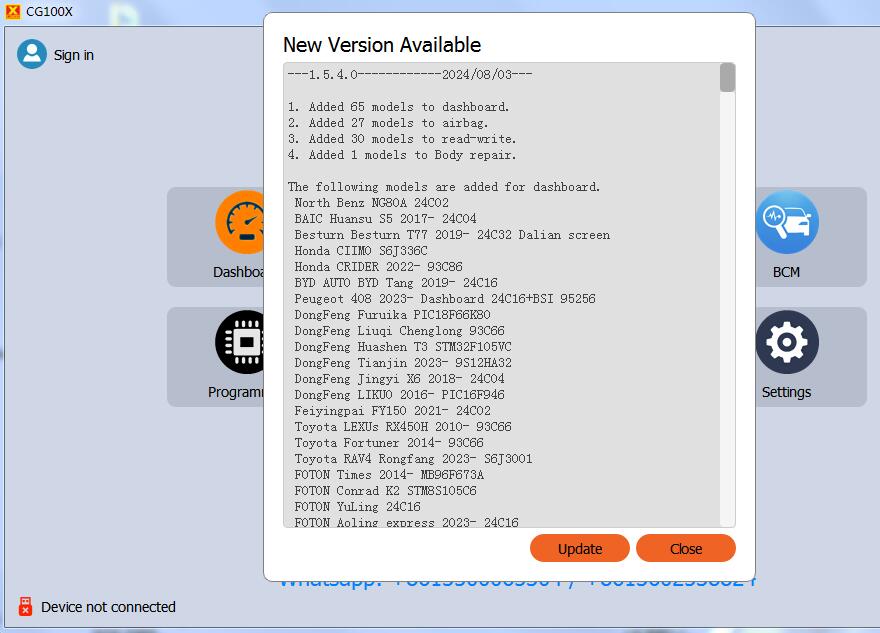The width and height of the screenshot is (880, 633).
Task: Click the "Device not connected" status text
Action: tap(108, 607)
